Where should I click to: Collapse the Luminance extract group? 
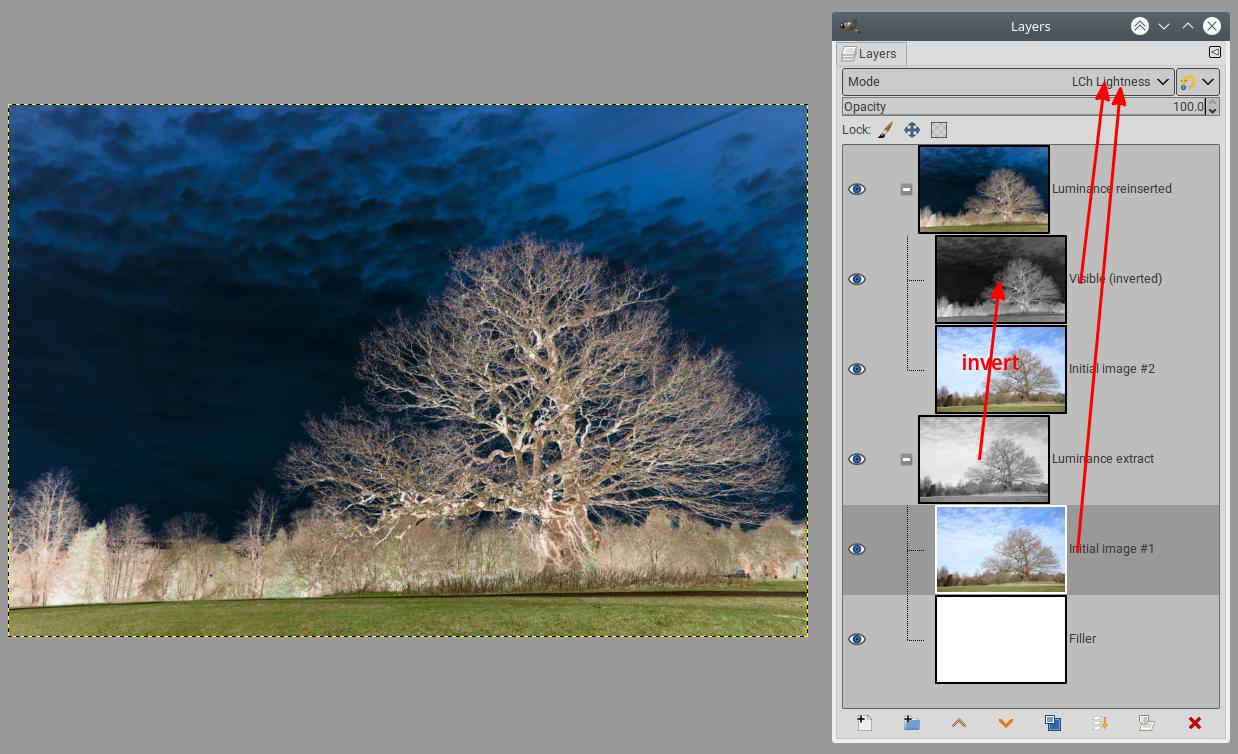pyautogui.click(x=906, y=459)
